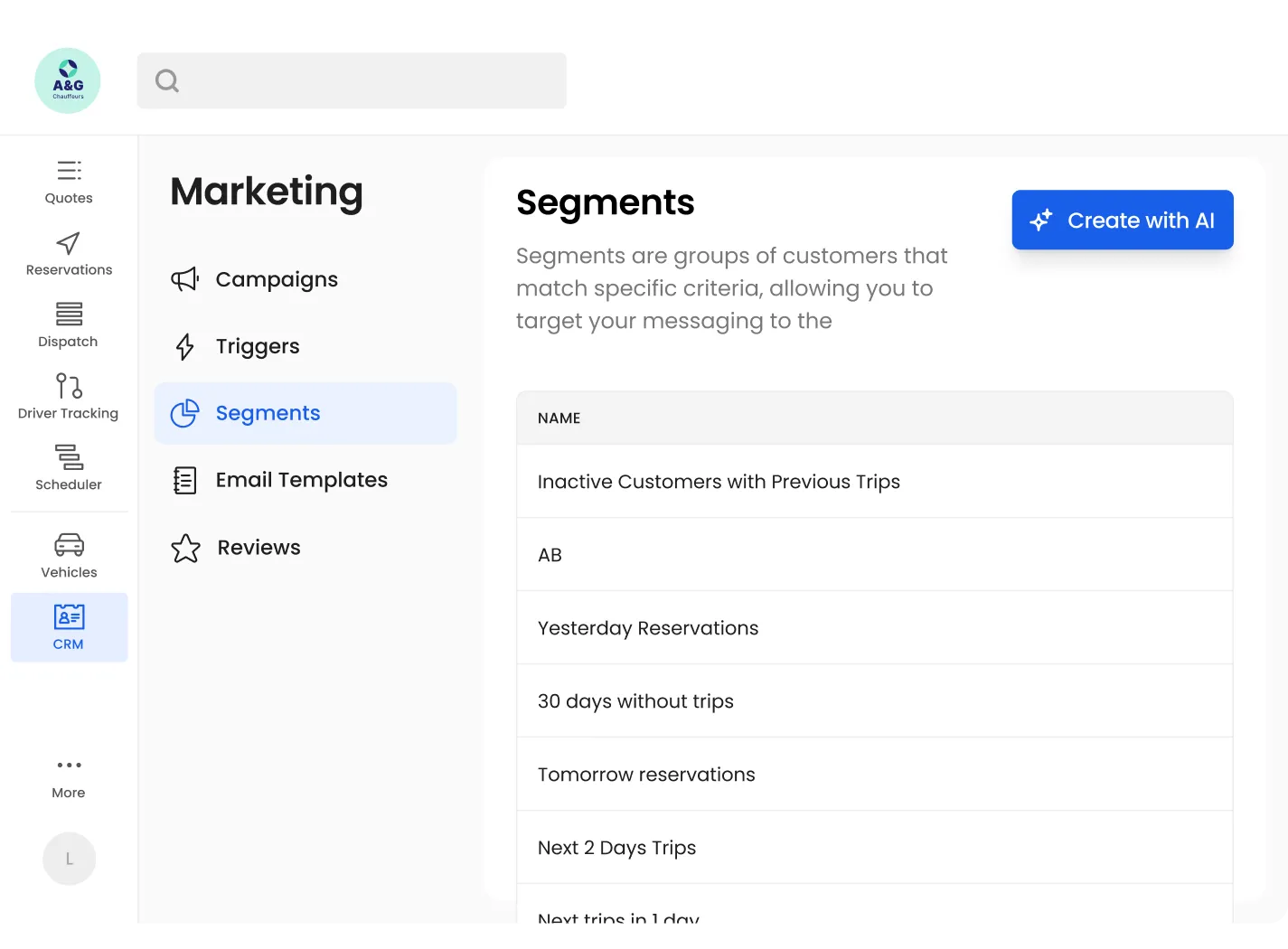Click the sparkle icon on Create with AI
The image size is (1288, 949).
click(x=1041, y=220)
